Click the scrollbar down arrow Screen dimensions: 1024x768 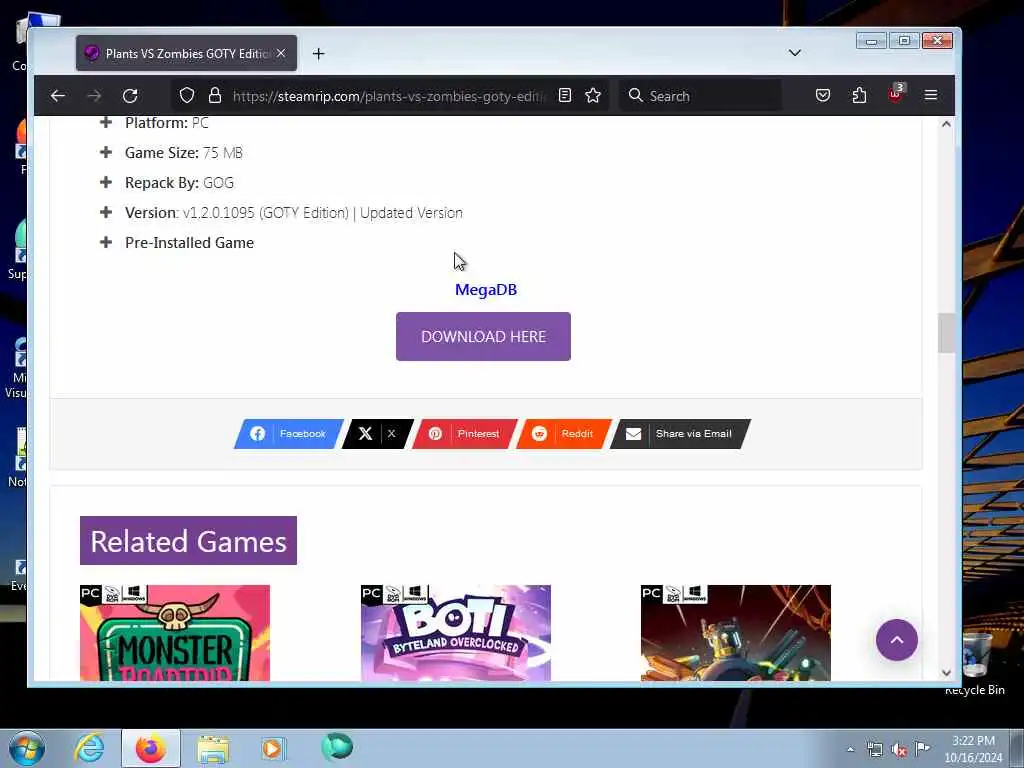946,673
